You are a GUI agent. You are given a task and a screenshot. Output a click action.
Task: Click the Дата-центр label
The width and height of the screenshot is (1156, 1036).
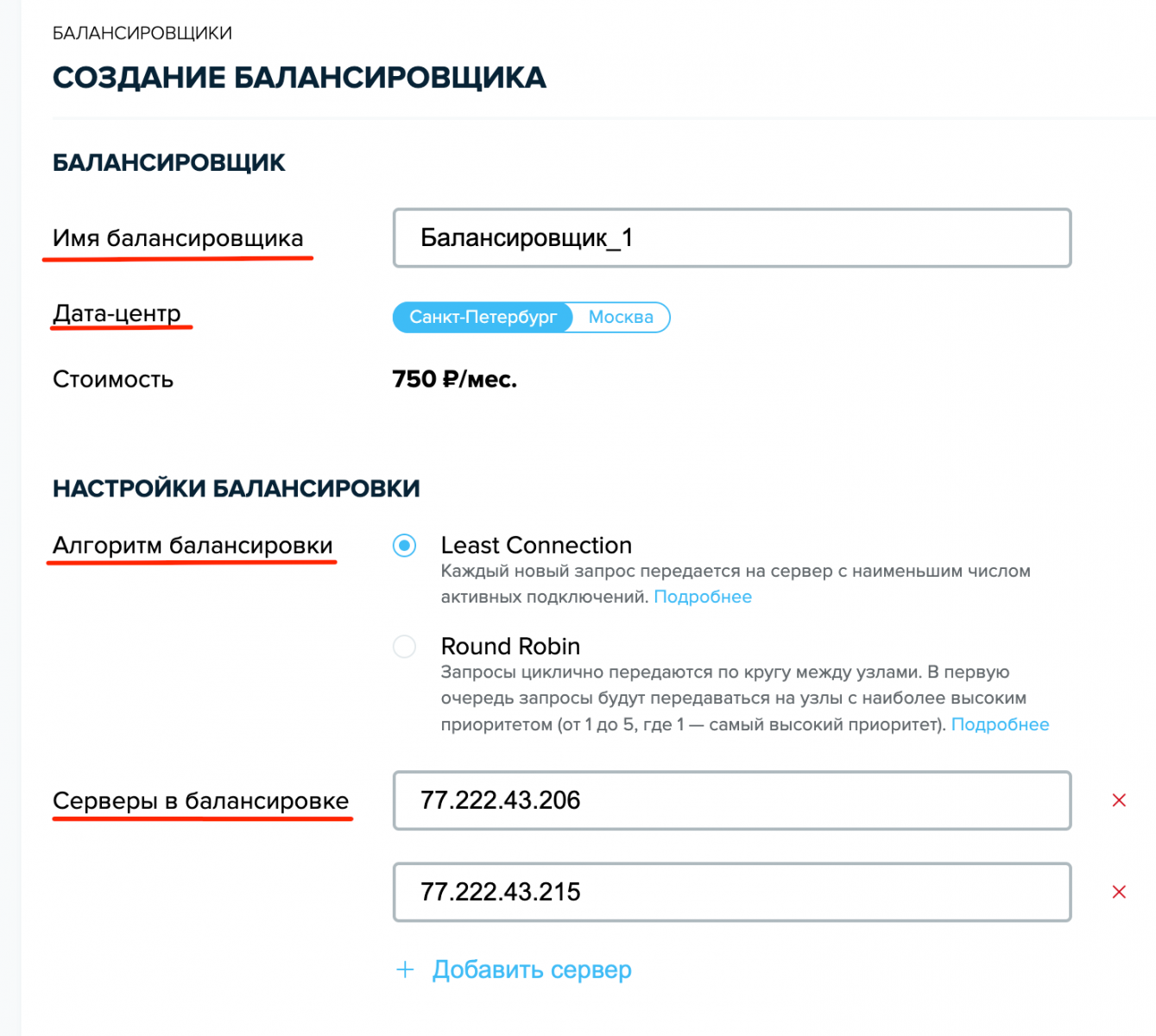tap(117, 313)
